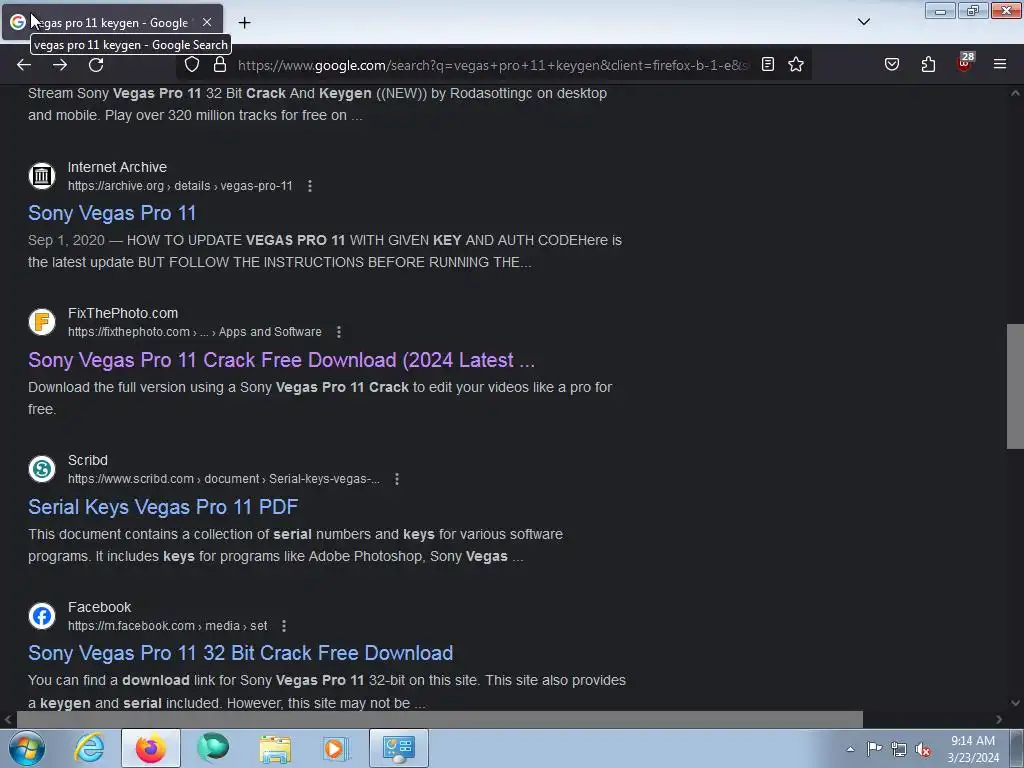Open more options for FixThePhoto result
The width and height of the screenshot is (1024, 768).
pos(339,332)
